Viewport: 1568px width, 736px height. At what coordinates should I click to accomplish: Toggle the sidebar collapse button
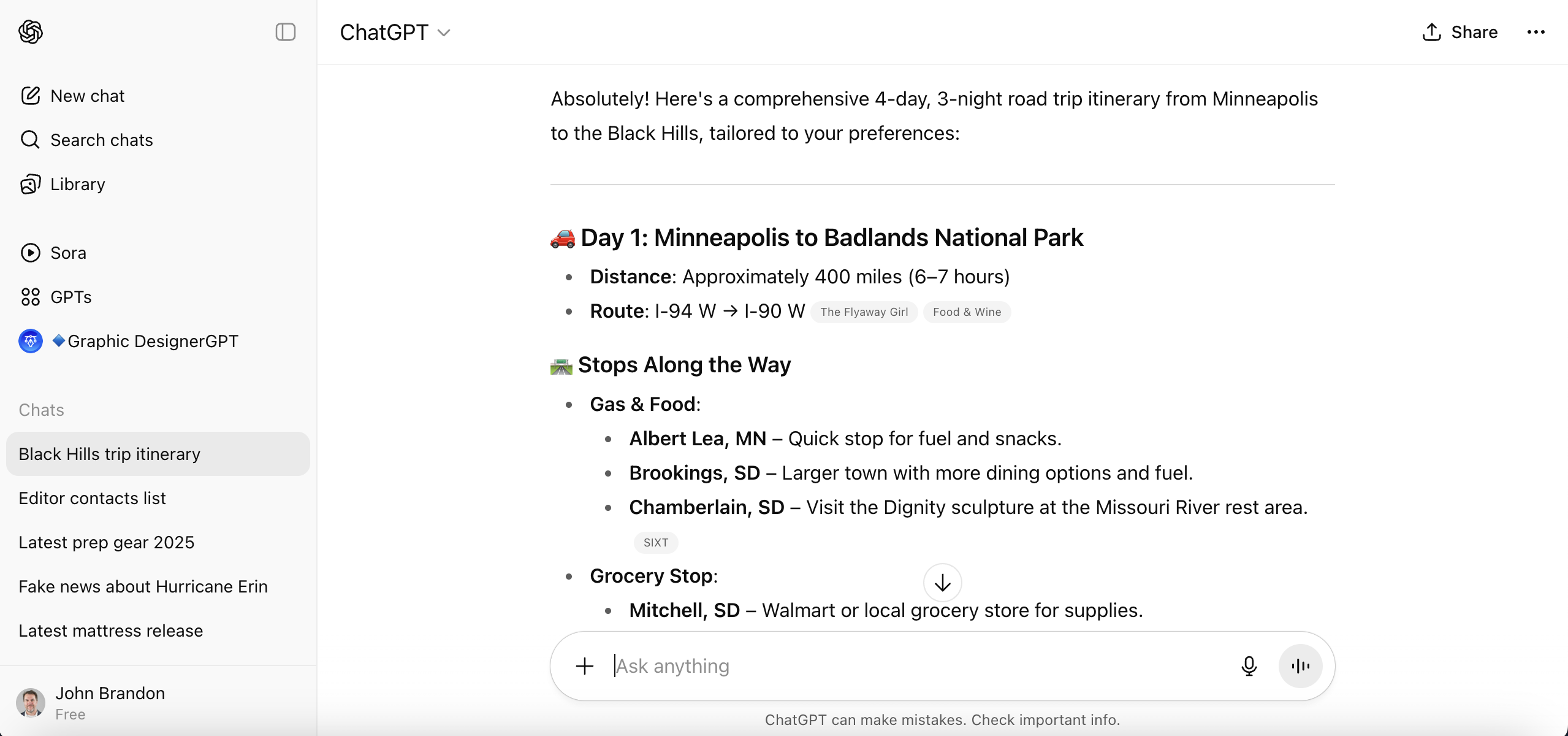(x=286, y=32)
